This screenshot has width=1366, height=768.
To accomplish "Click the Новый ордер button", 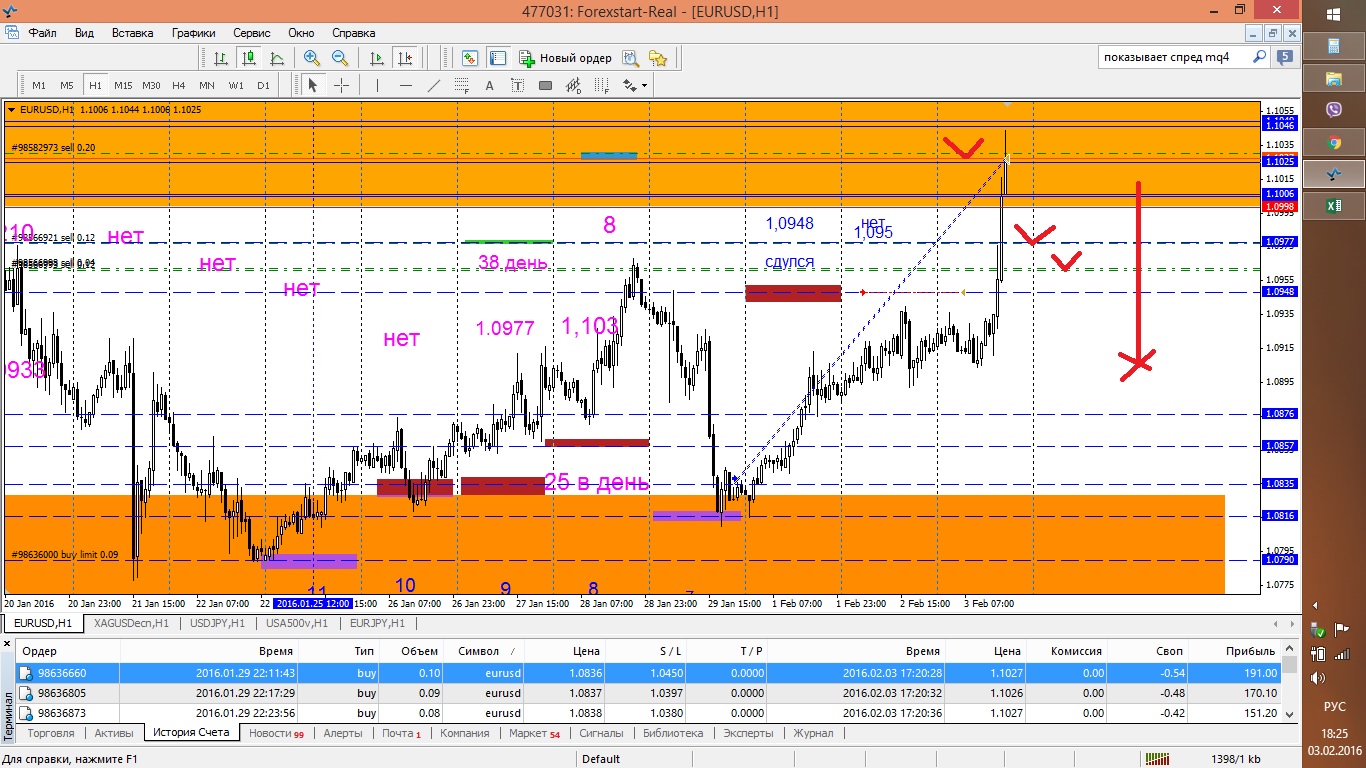I will (x=566, y=58).
